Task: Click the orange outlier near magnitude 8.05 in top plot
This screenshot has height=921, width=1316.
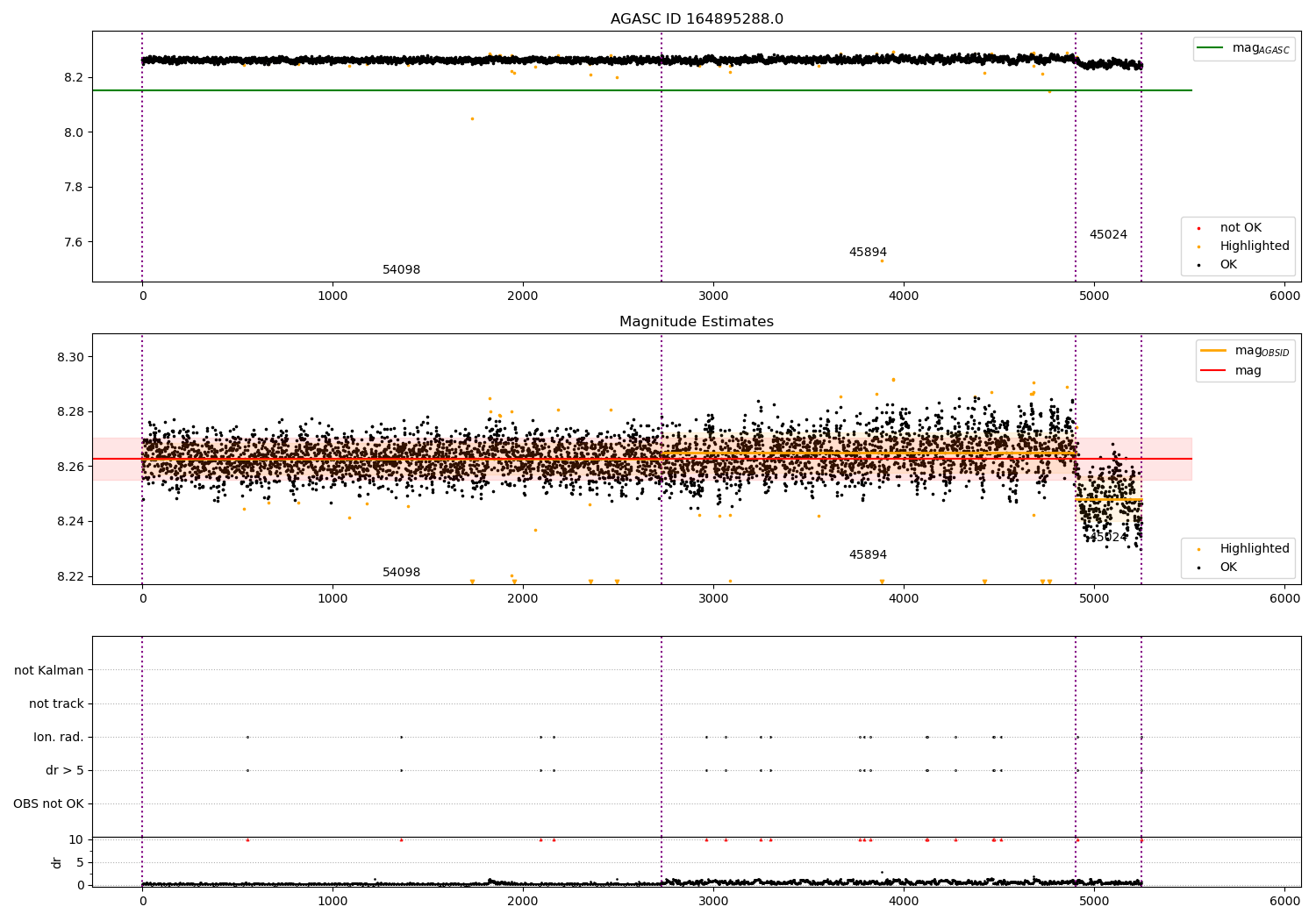Action: click(472, 118)
